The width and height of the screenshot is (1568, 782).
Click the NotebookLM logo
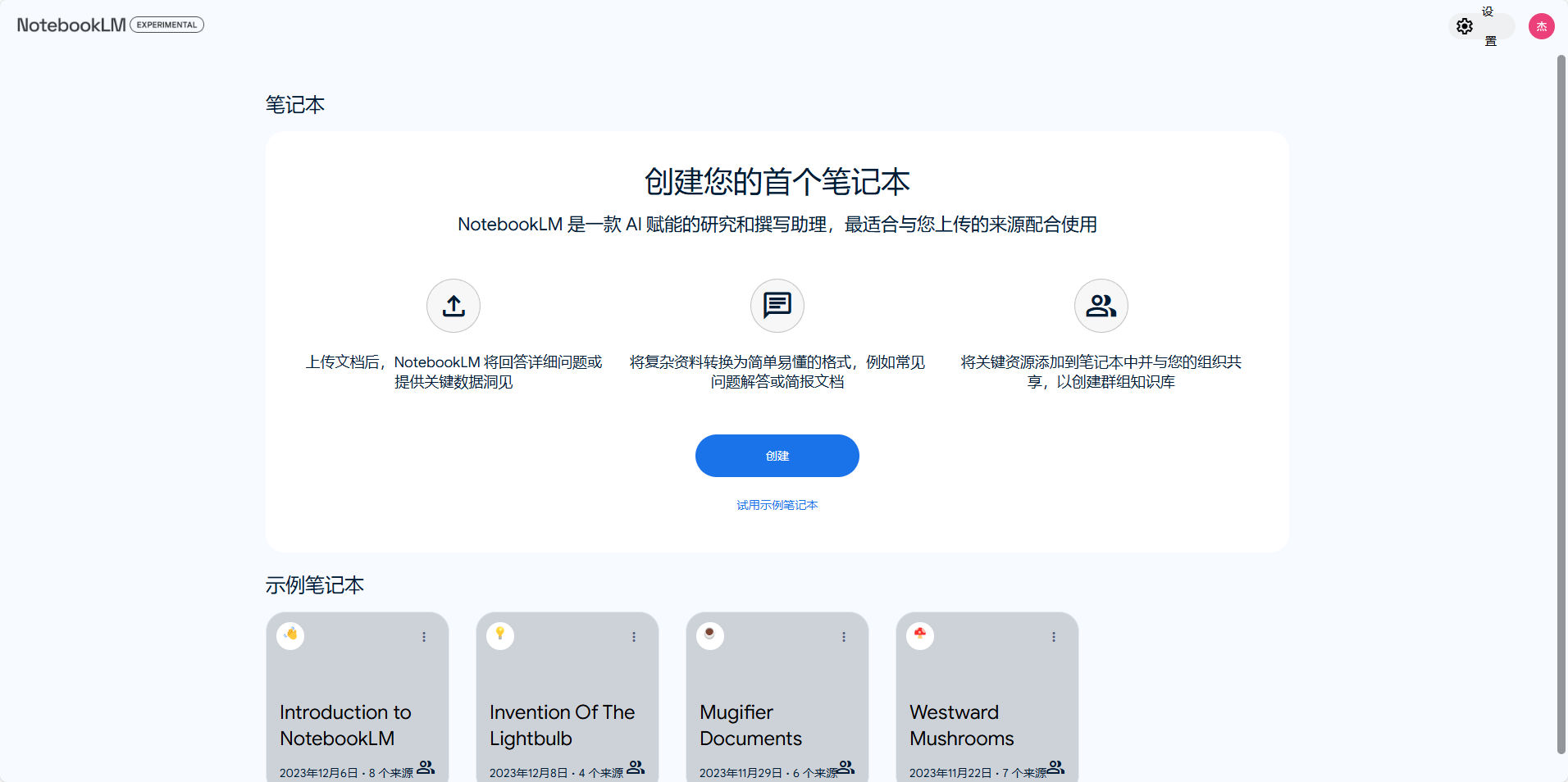[71, 25]
